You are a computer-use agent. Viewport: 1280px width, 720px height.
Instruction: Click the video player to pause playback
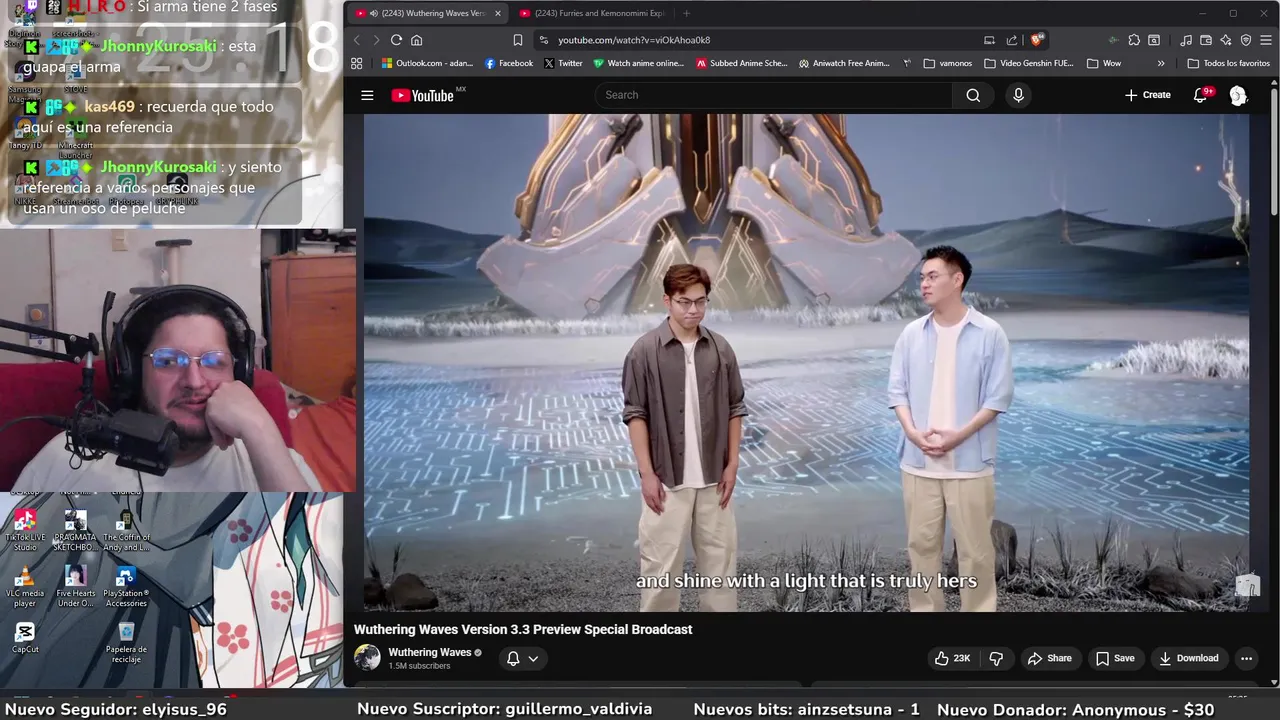point(806,362)
